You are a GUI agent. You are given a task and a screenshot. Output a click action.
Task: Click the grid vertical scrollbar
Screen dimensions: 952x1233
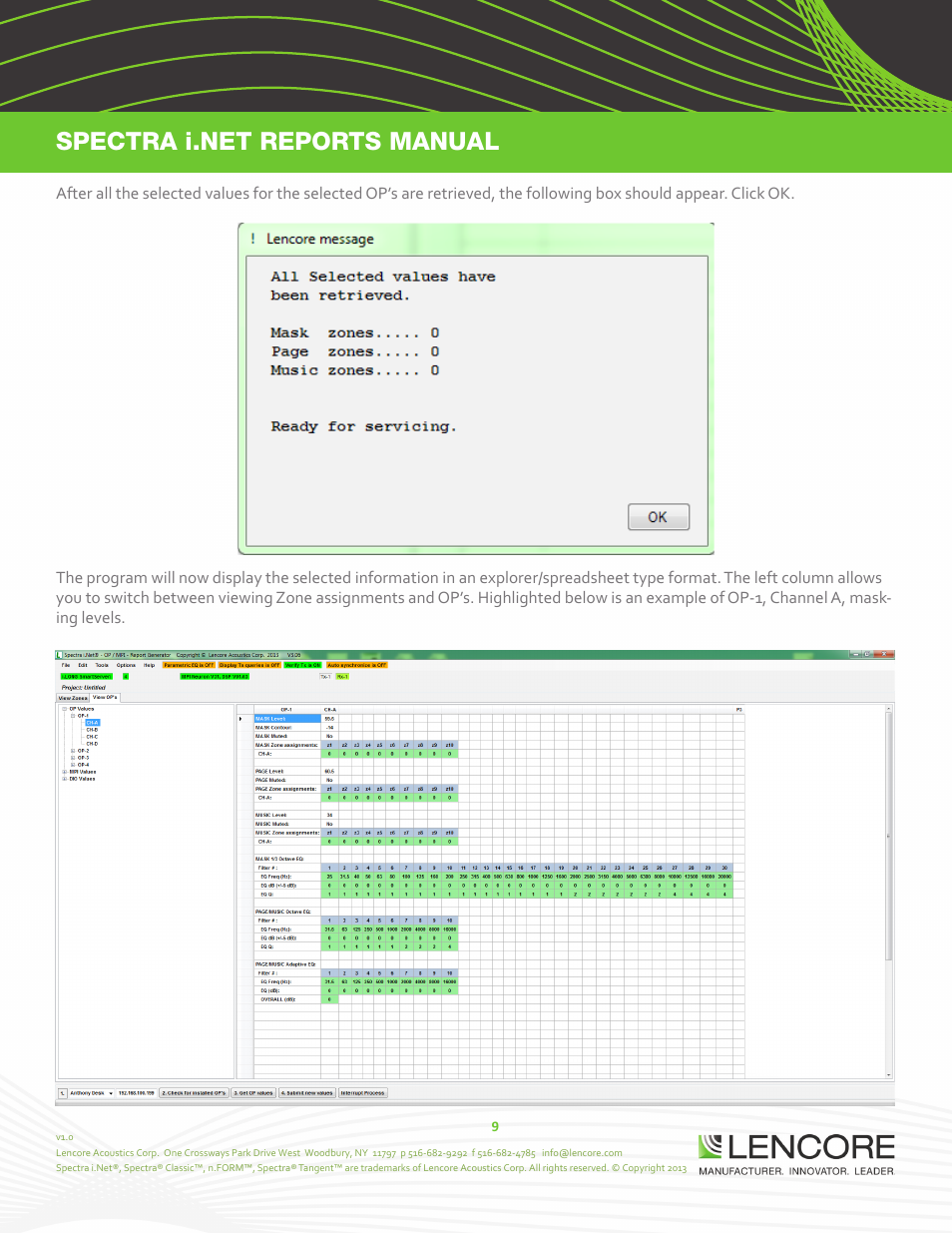[x=889, y=892]
